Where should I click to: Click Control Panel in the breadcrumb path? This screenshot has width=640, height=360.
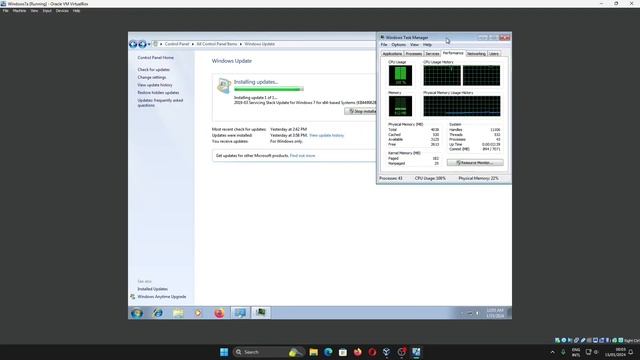[177, 44]
